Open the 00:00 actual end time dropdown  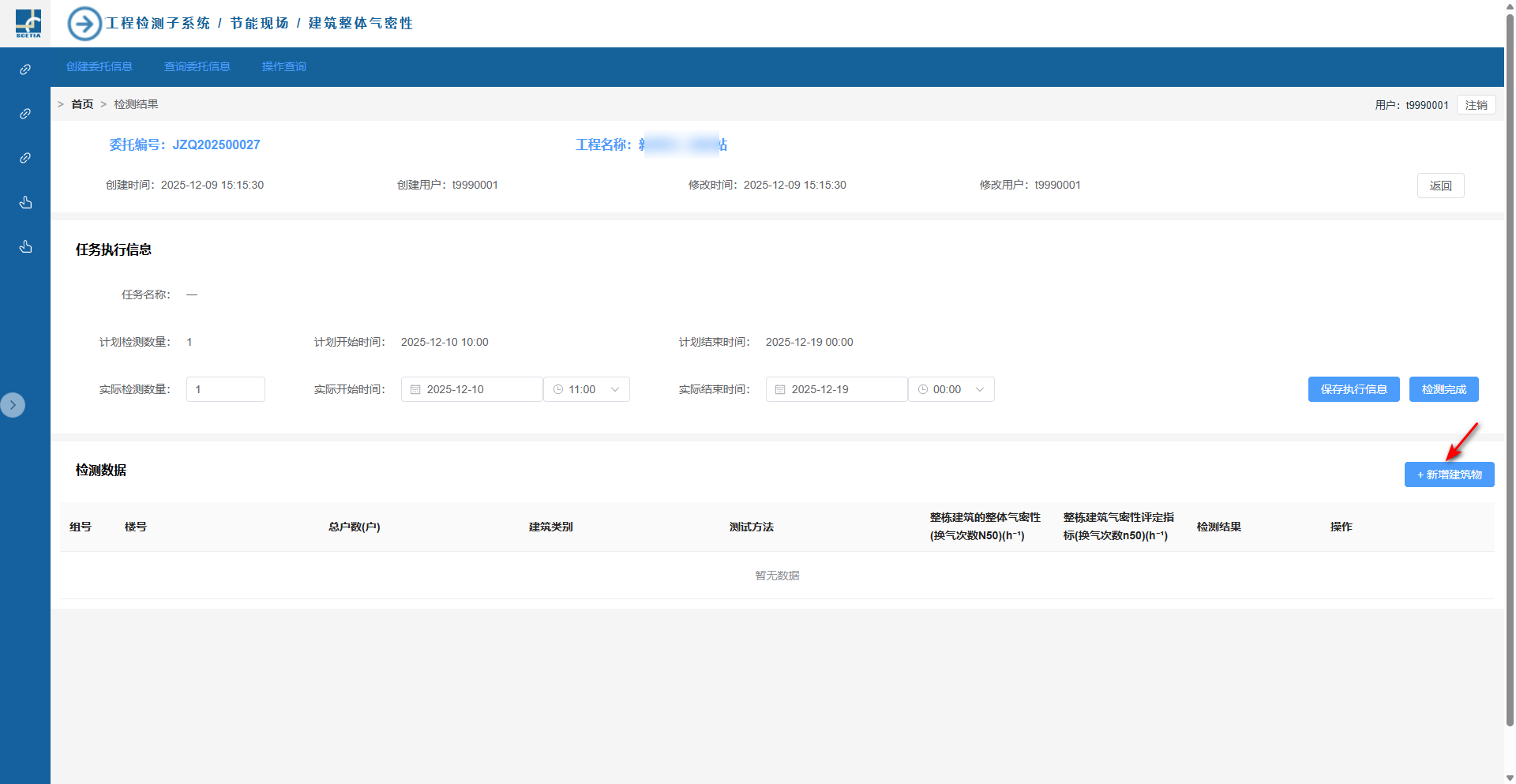tap(951, 389)
